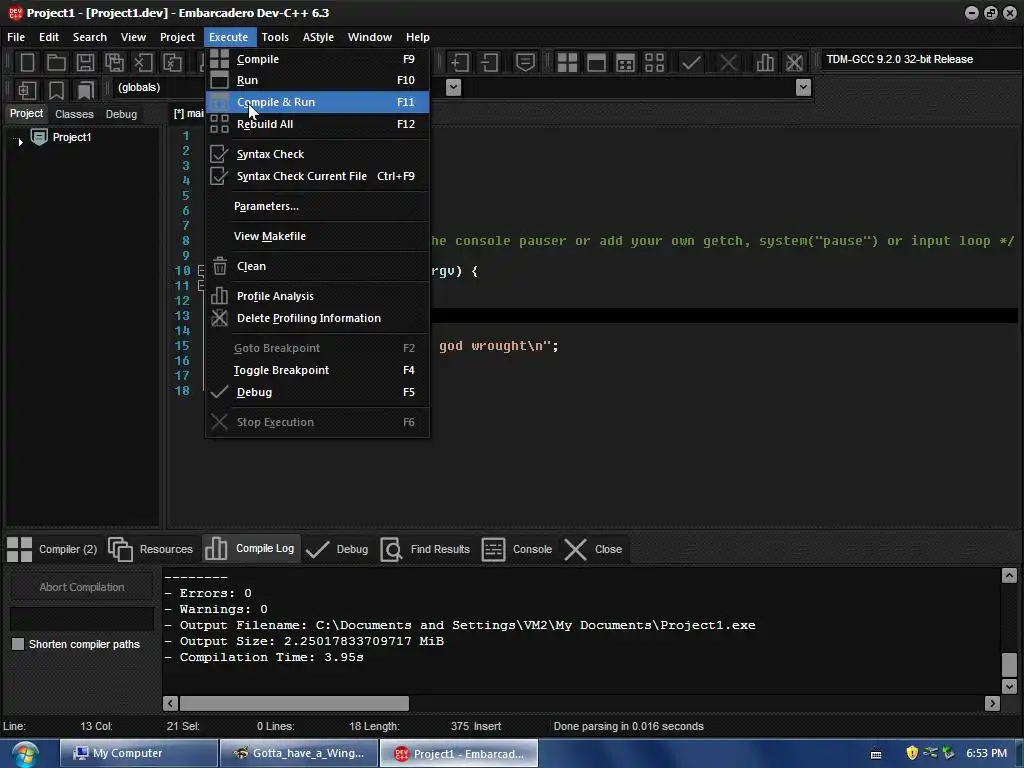Screen dimensions: 1024x768
Task: Click the Close All files toolbar icon
Action: click(172, 63)
